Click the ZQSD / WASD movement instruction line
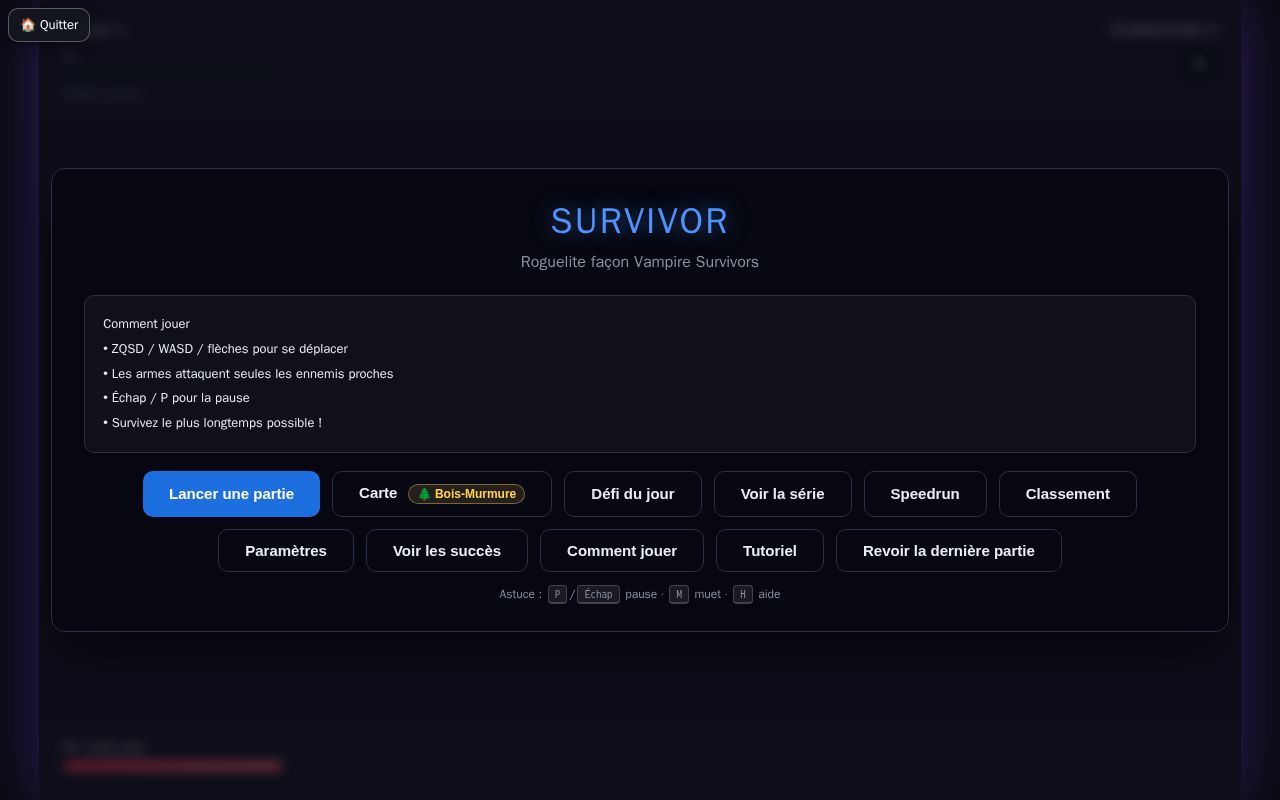 point(225,349)
